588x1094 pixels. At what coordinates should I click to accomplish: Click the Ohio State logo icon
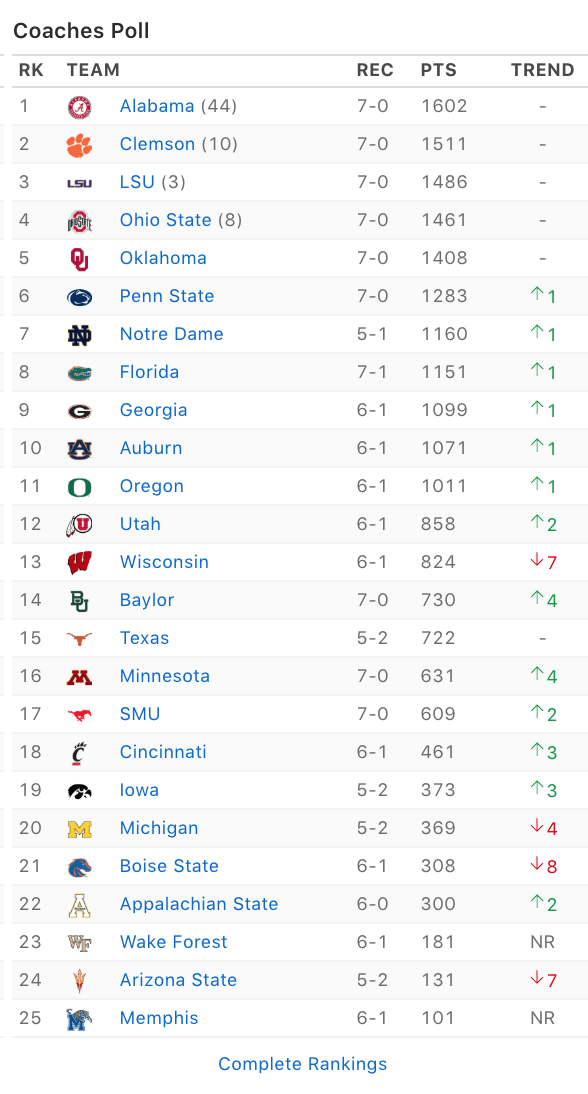click(80, 220)
